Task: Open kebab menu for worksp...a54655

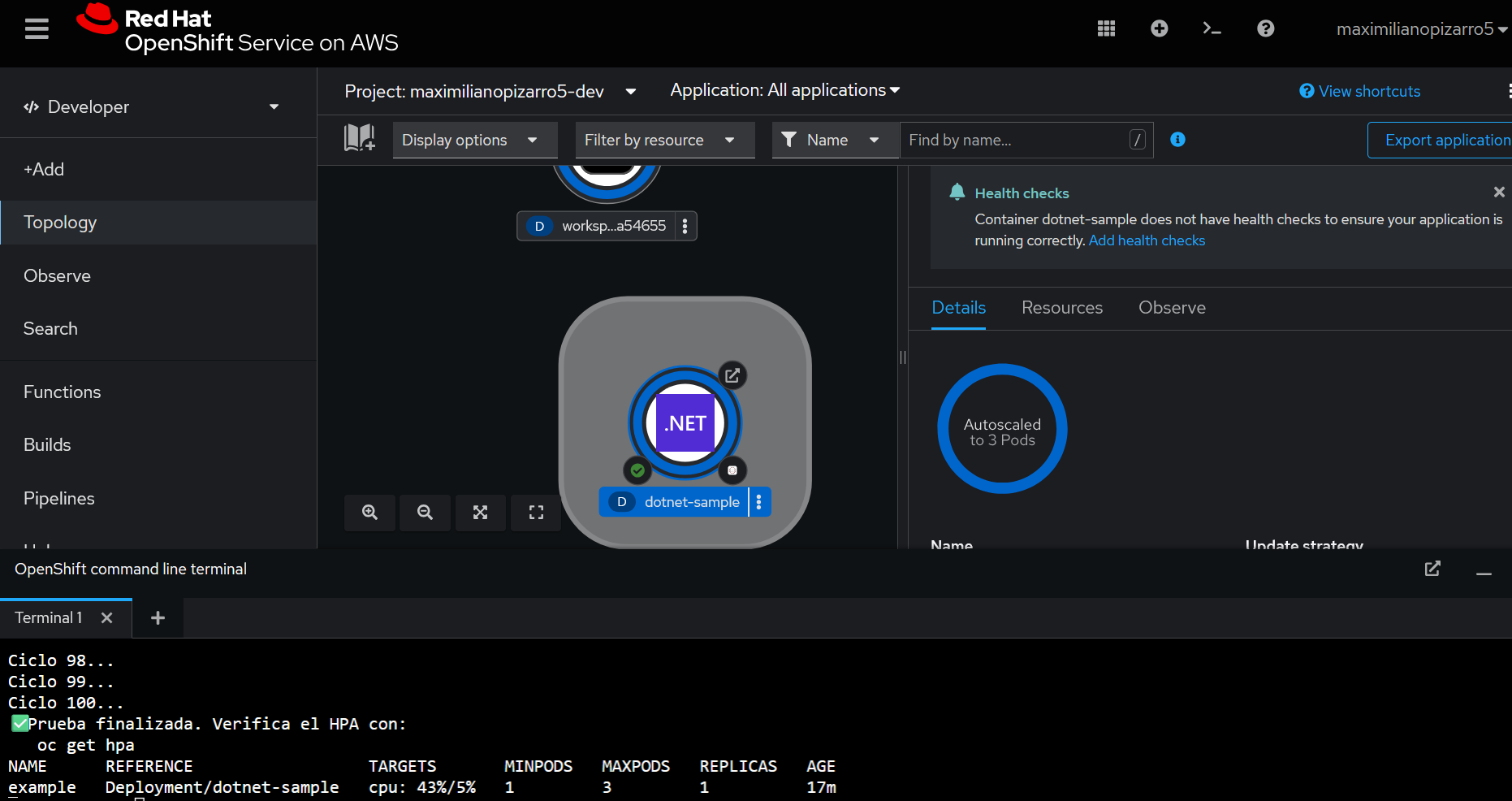Action: pyautogui.click(x=685, y=226)
